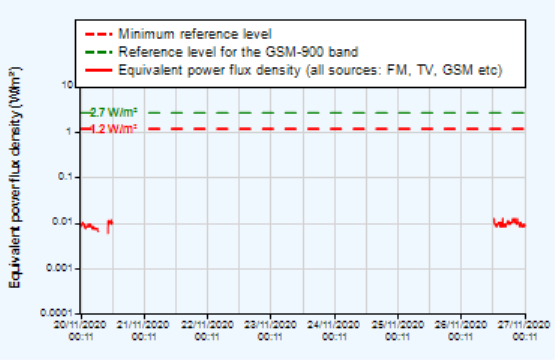555x360 pixels.
Task: Click the red 1.2 W/m² level label
Action: 113,129
